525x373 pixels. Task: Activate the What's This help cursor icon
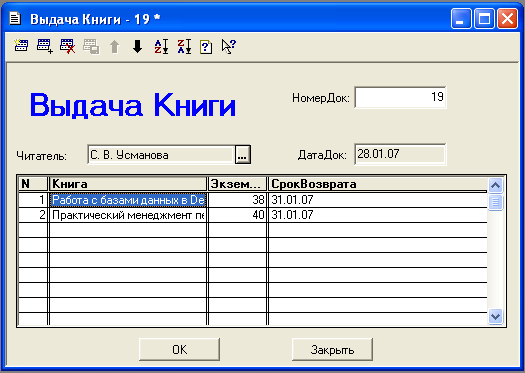(229, 46)
